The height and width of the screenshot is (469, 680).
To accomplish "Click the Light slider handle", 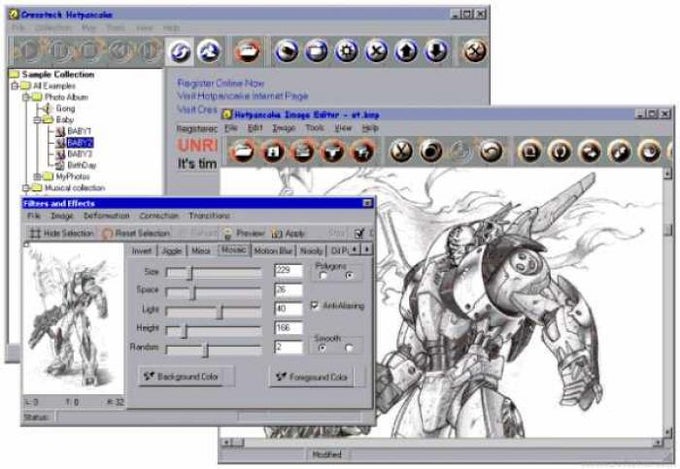I will point(220,311).
